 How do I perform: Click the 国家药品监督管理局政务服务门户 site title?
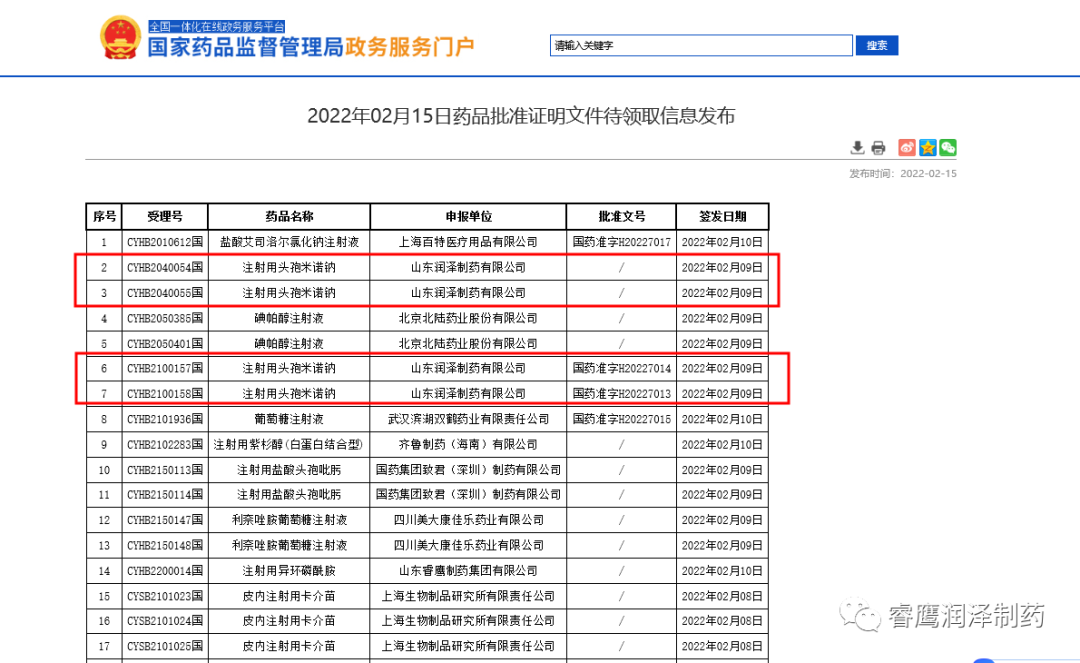(x=311, y=47)
